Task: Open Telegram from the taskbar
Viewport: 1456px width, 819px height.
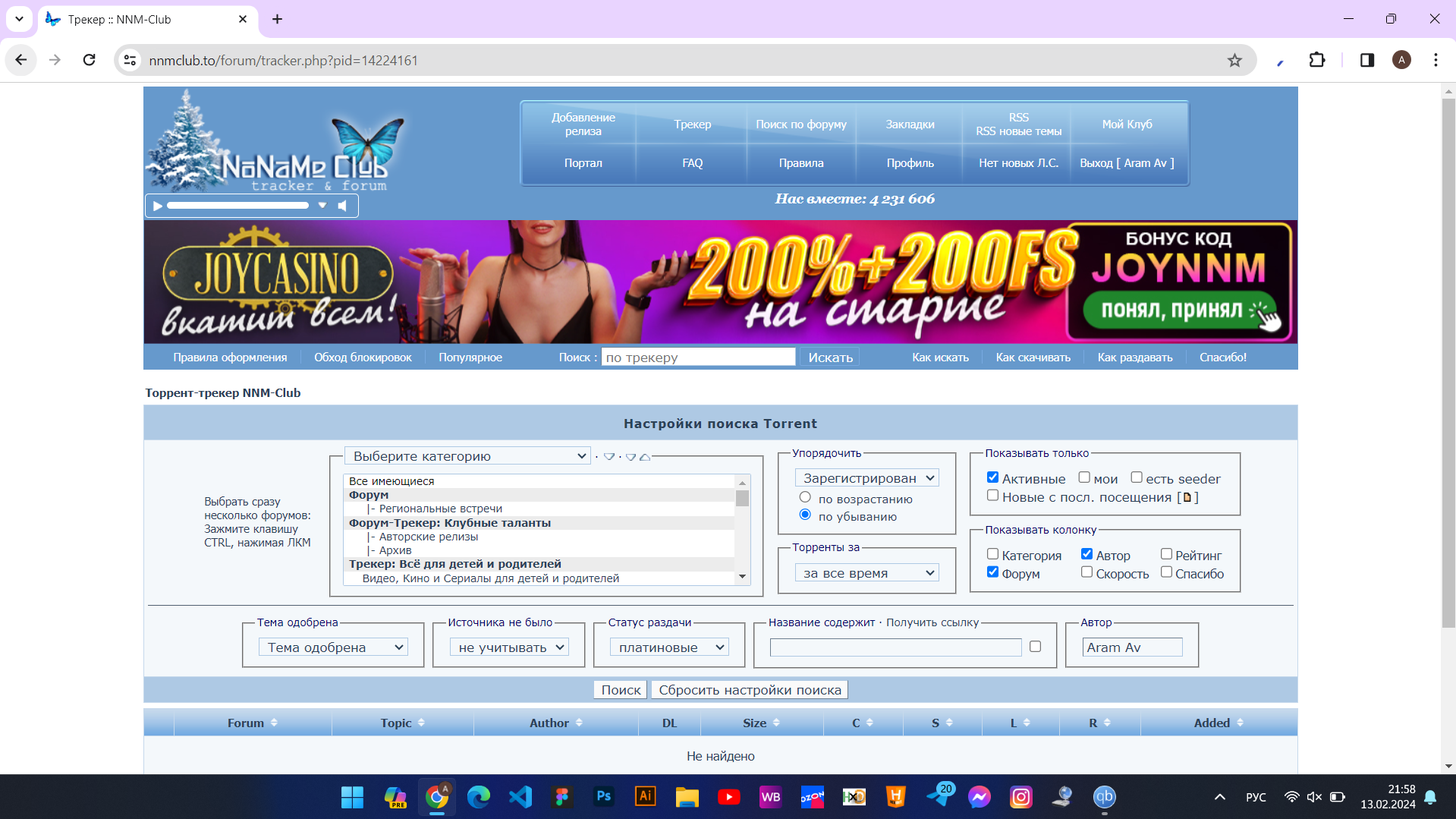Action: [938, 797]
